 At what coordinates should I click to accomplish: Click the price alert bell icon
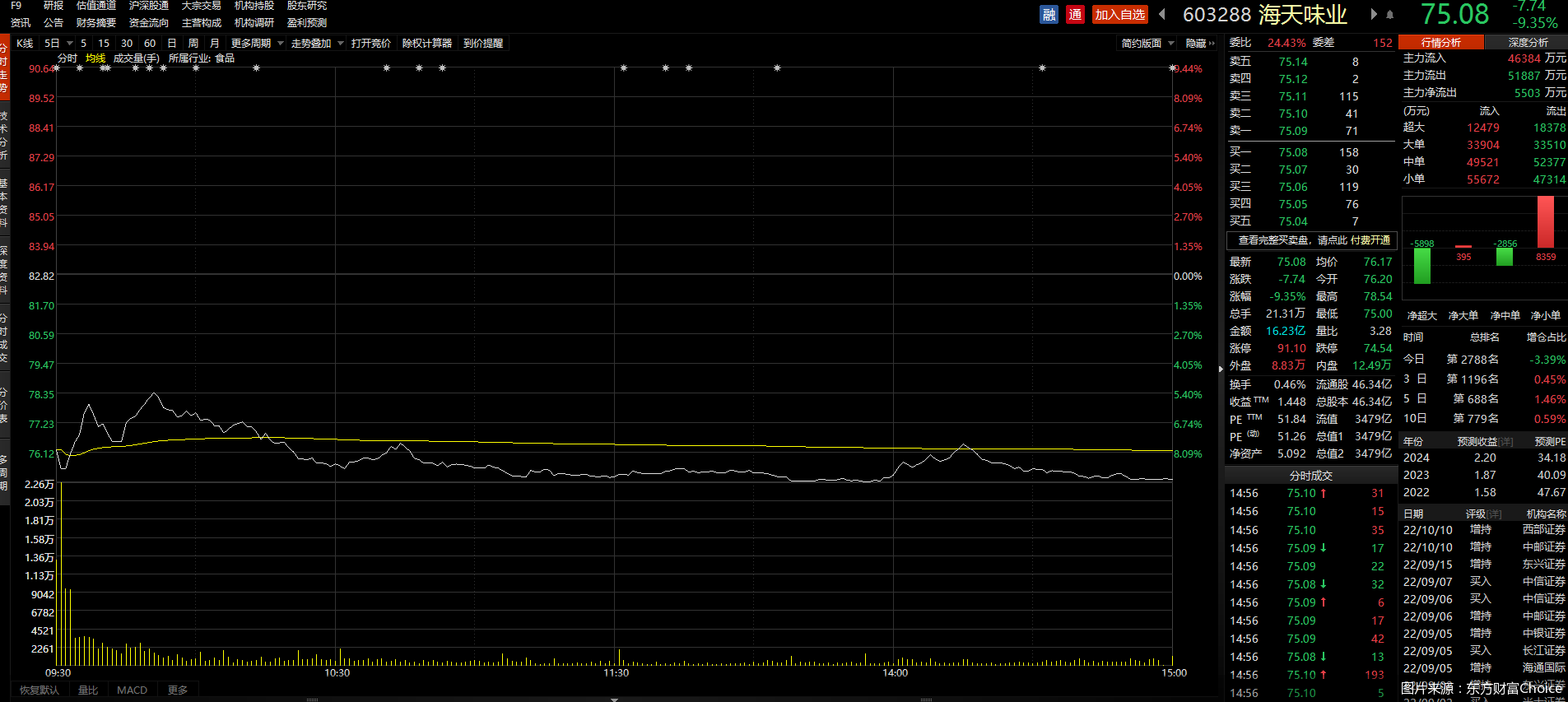(1390, 15)
